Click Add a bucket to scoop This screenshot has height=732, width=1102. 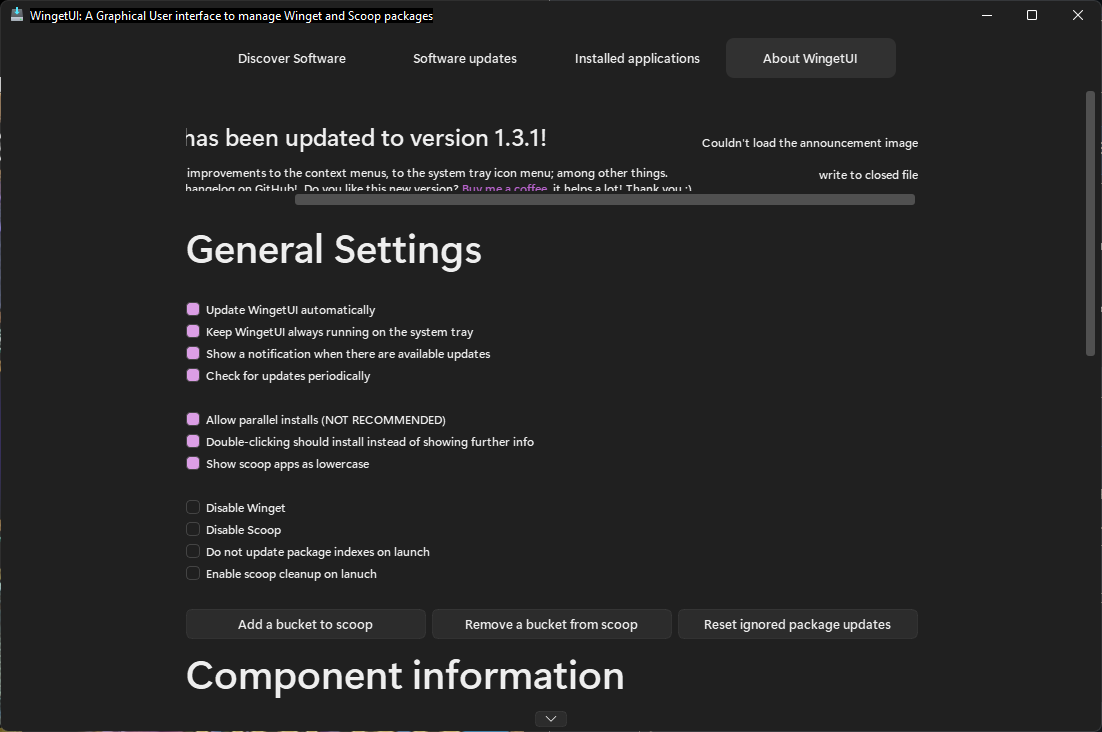pyautogui.click(x=305, y=623)
